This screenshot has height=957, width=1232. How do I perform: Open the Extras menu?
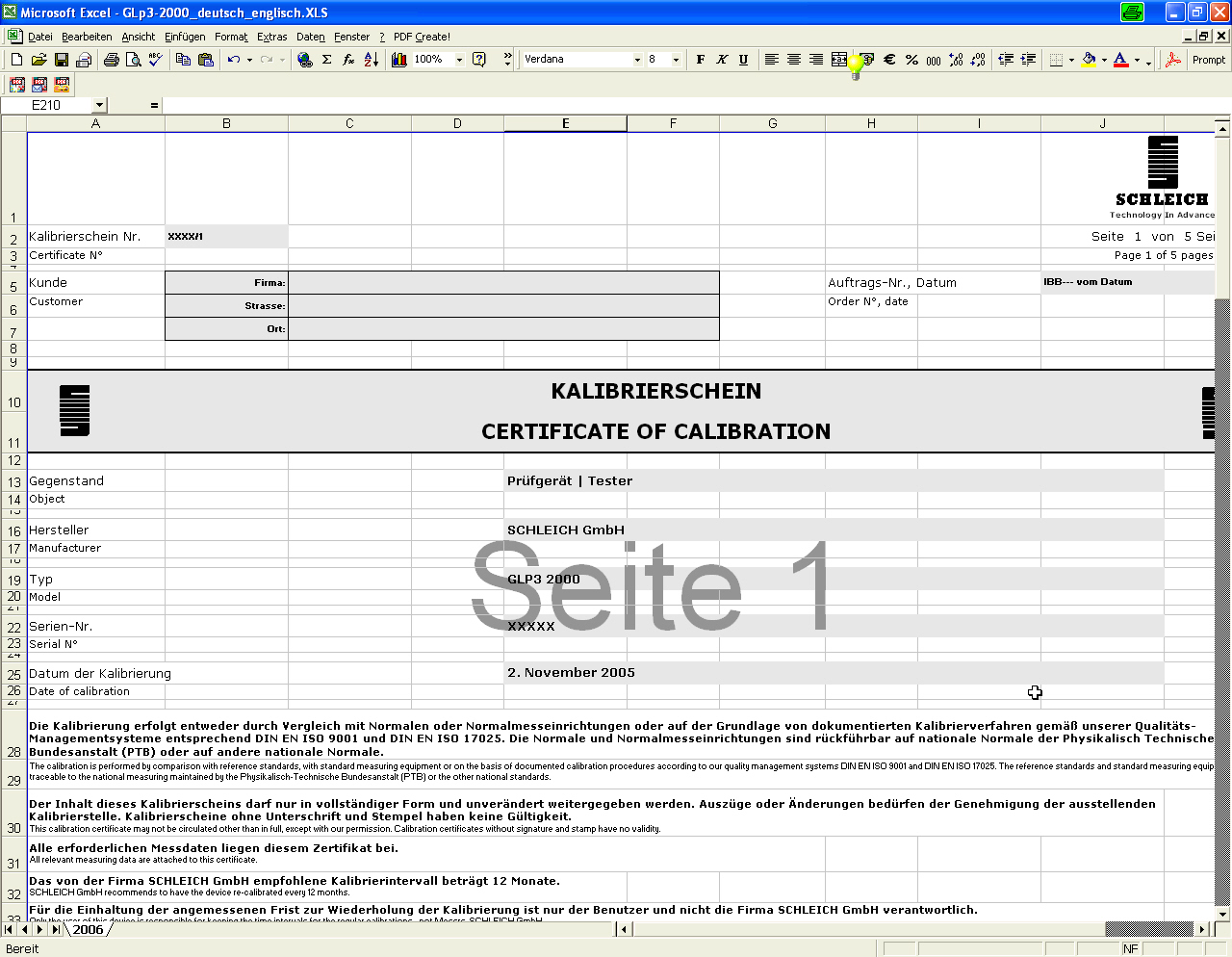271,37
